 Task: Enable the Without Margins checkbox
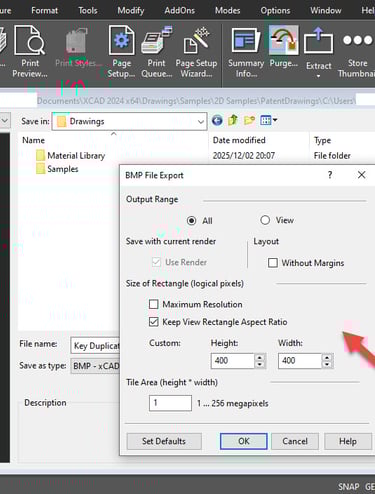pyautogui.click(x=273, y=263)
